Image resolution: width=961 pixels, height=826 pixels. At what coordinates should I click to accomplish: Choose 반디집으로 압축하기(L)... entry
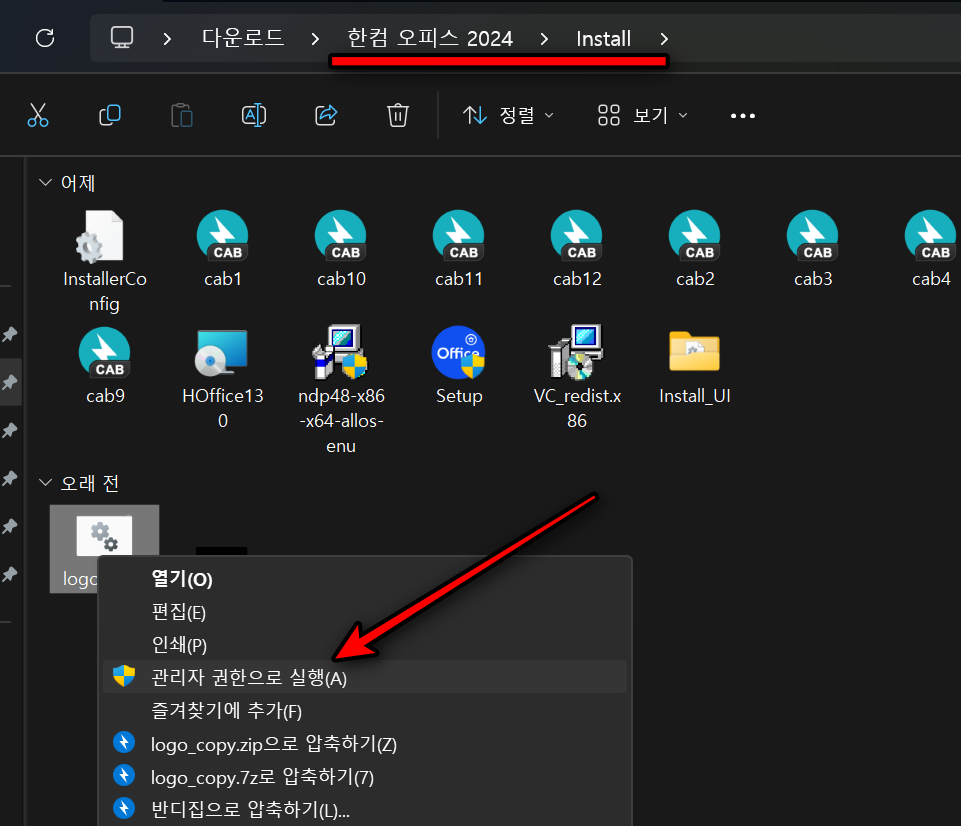(365, 809)
